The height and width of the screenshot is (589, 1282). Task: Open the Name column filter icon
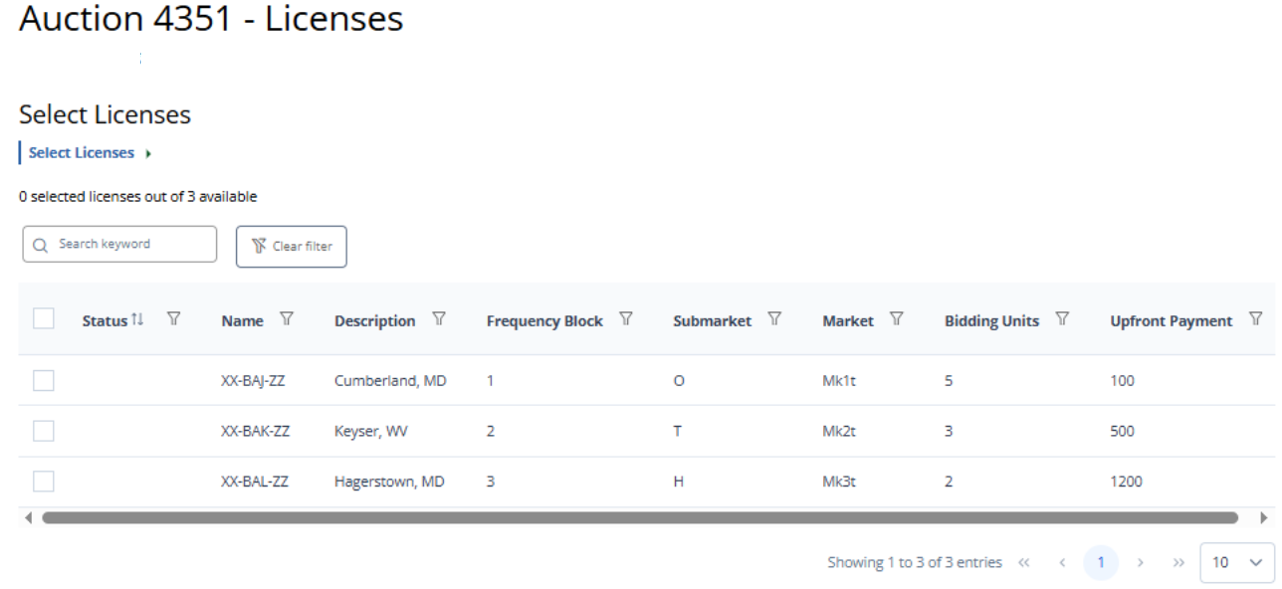pos(287,320)
